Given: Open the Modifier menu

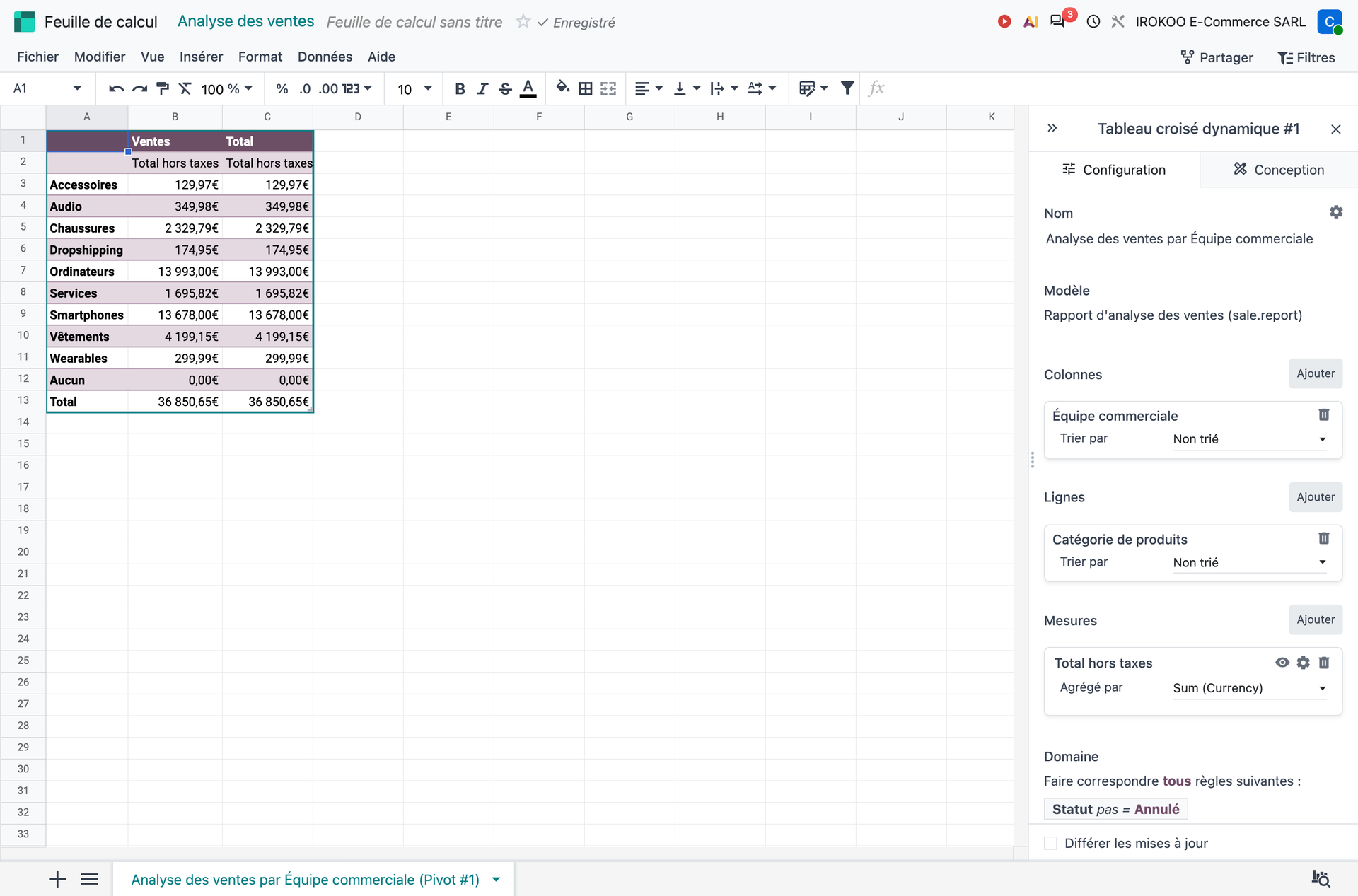Looking at the screenshot, I should tap(100, 57).
